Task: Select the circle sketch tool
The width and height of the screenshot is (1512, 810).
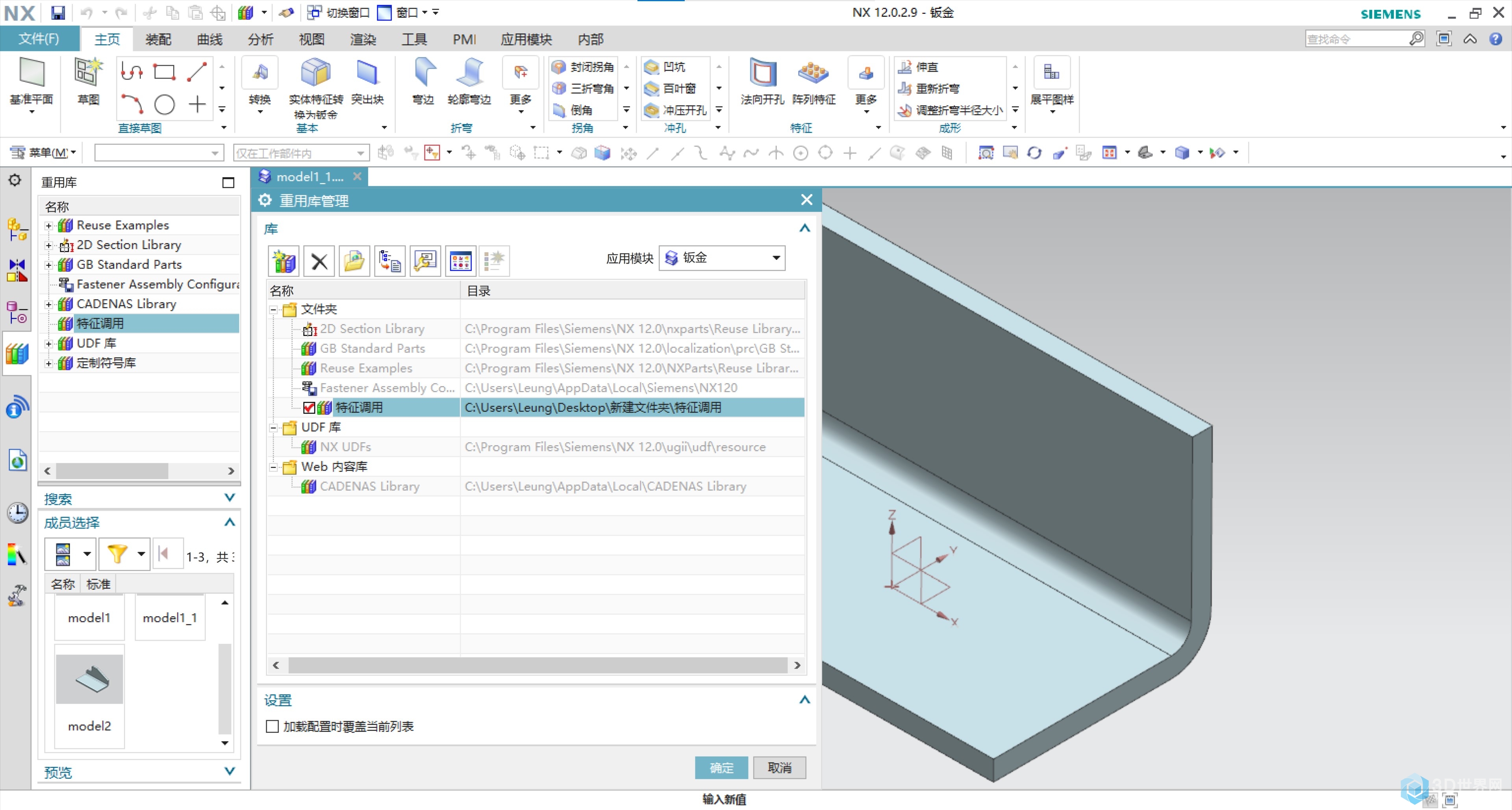Action: click(x=164, y=104)
